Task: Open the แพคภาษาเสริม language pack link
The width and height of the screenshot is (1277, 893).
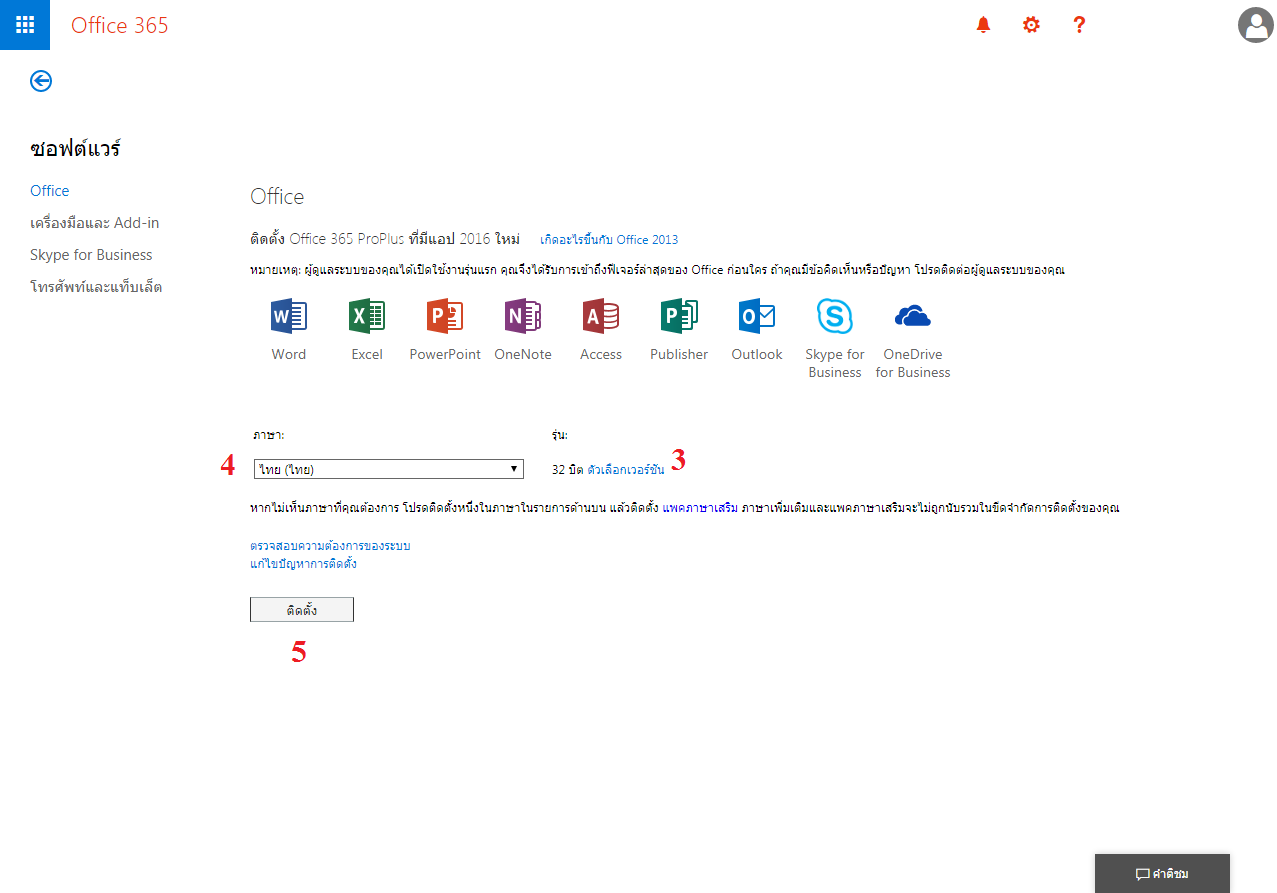Action: coord(700,508)
